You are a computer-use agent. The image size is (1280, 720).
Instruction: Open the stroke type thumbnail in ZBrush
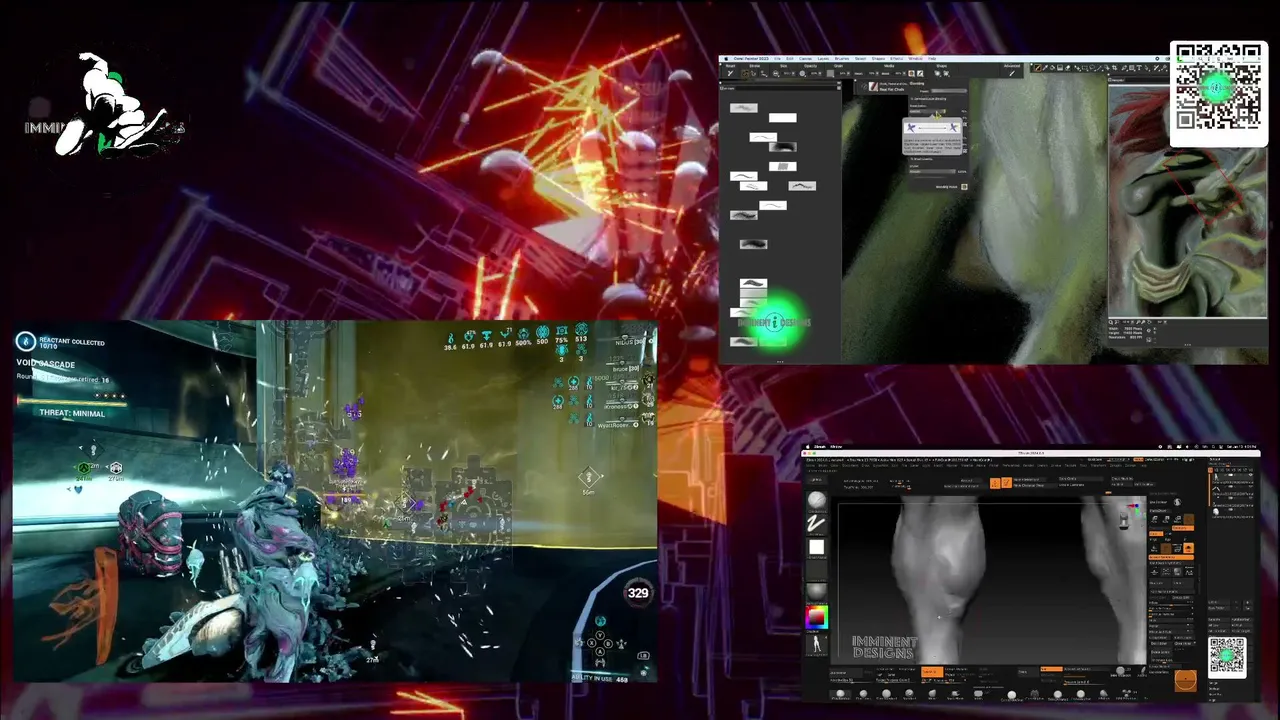pyautogui.click(x=817, y=524)
